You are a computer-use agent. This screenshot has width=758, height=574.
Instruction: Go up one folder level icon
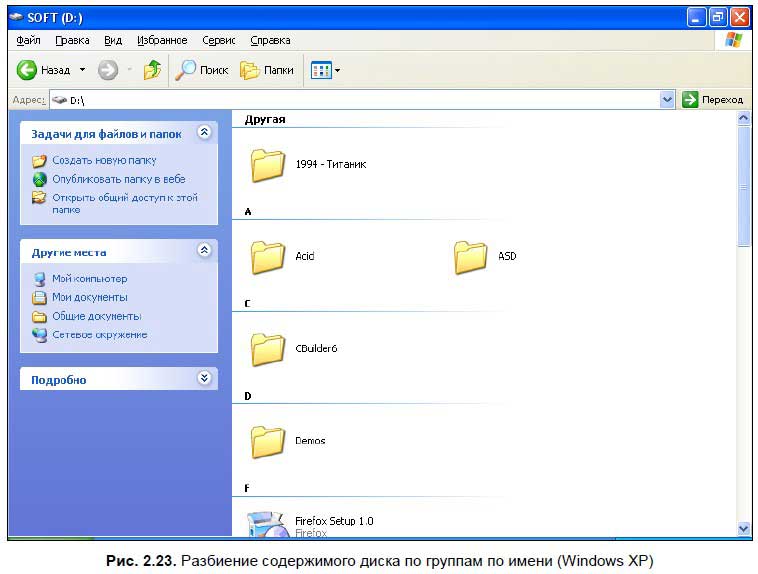coord(152,70)
